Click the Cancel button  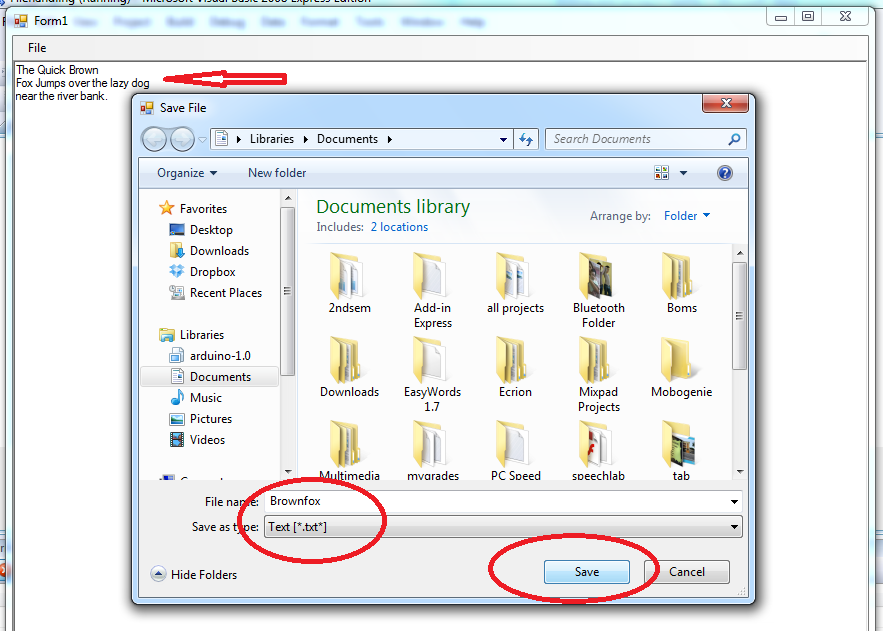point(687,572)
